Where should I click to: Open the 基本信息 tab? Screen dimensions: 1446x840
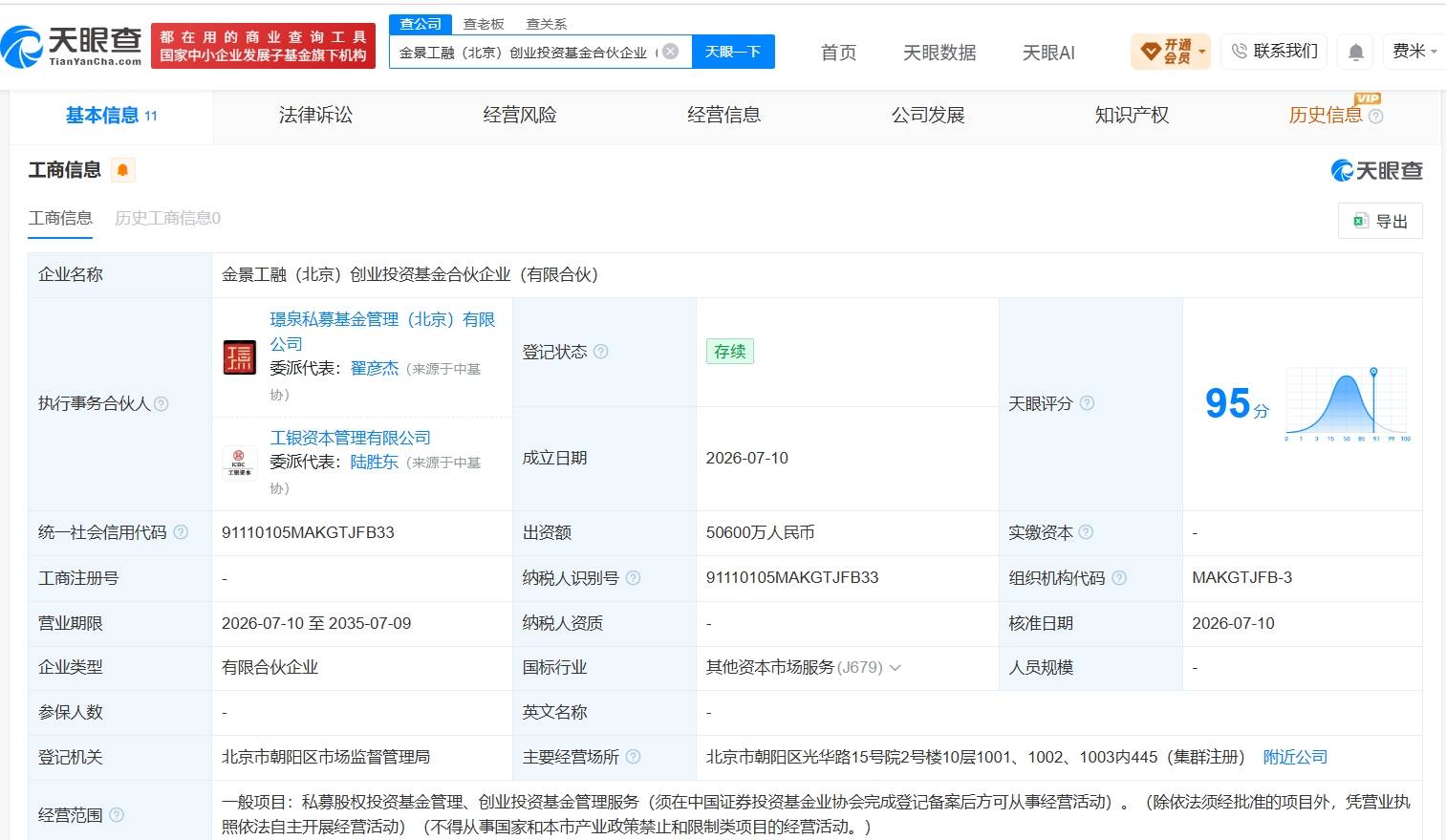click(x=111, y=116)
